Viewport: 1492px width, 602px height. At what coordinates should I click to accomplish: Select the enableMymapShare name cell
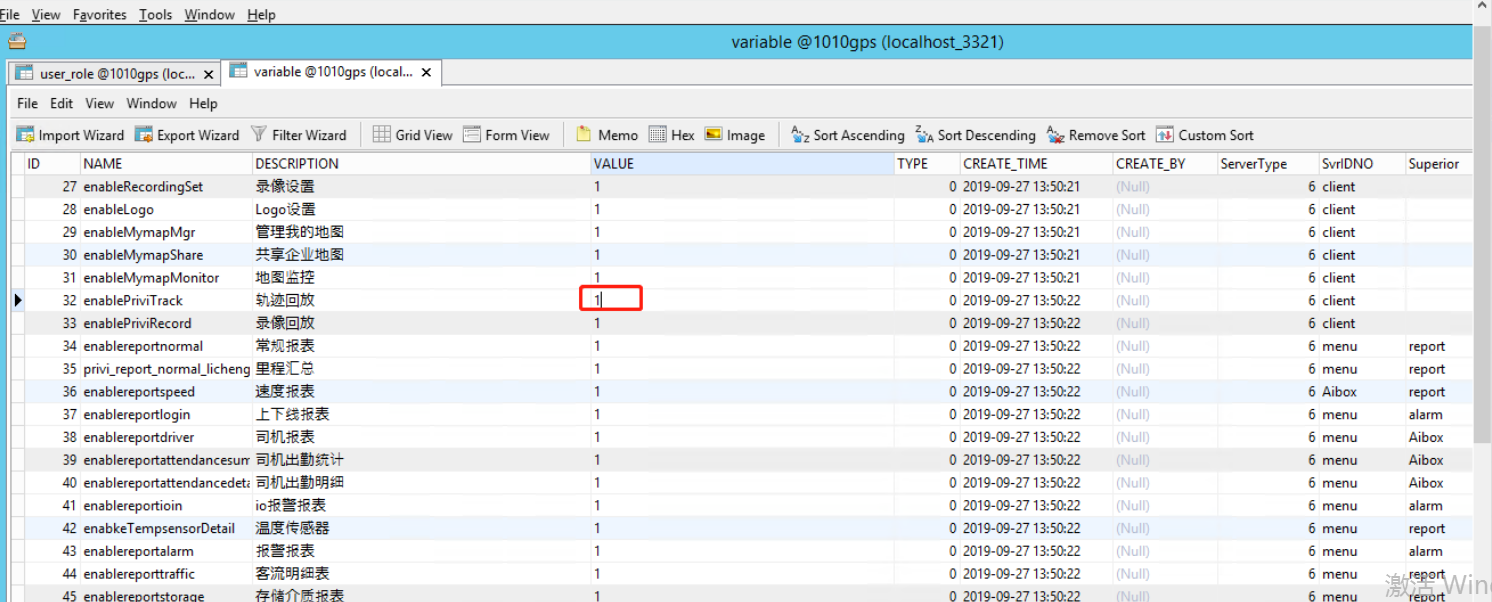pyautogui.click(x=166, y=255)
